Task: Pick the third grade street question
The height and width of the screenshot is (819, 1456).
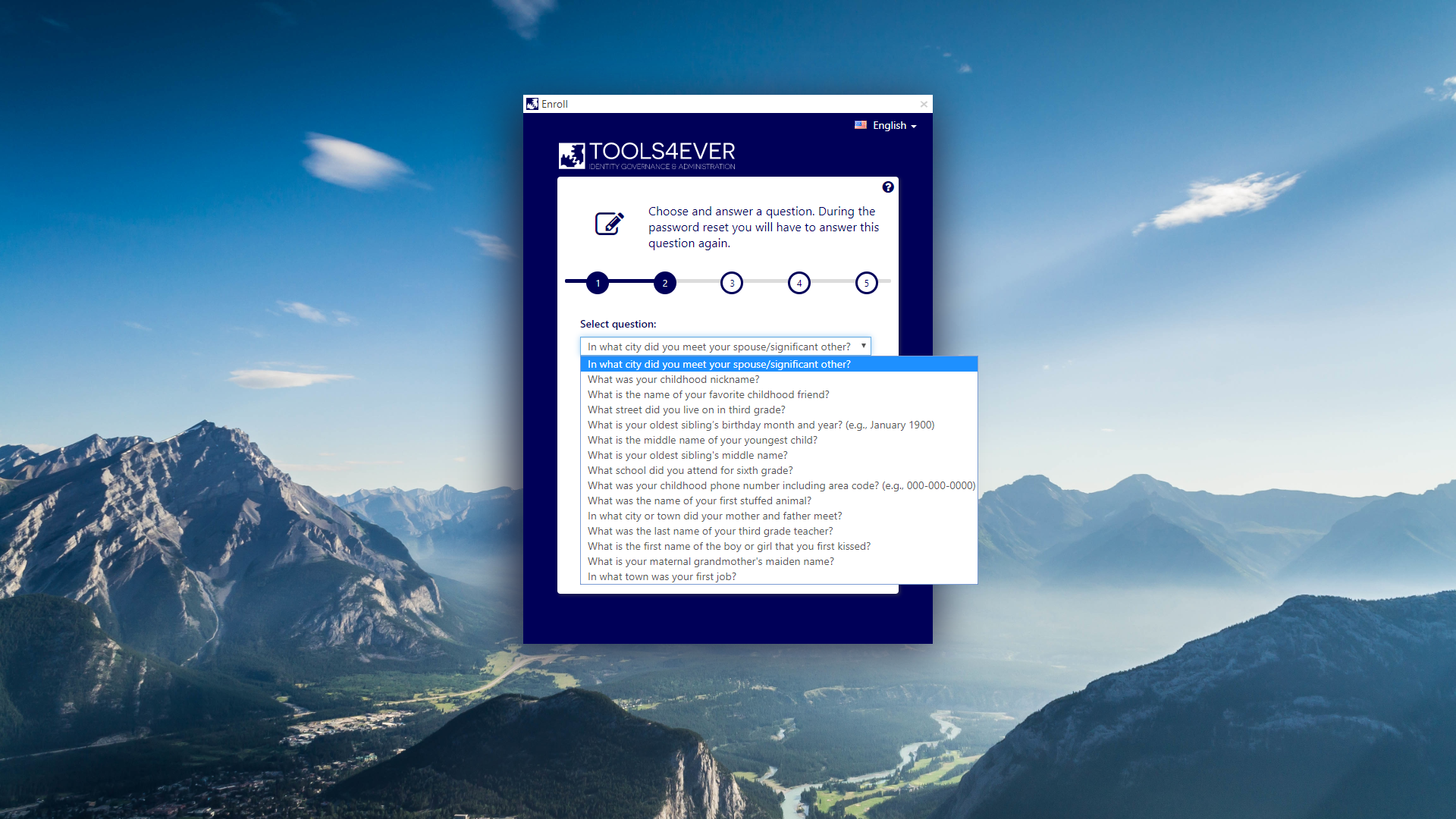Action: (x=686, y=409)
